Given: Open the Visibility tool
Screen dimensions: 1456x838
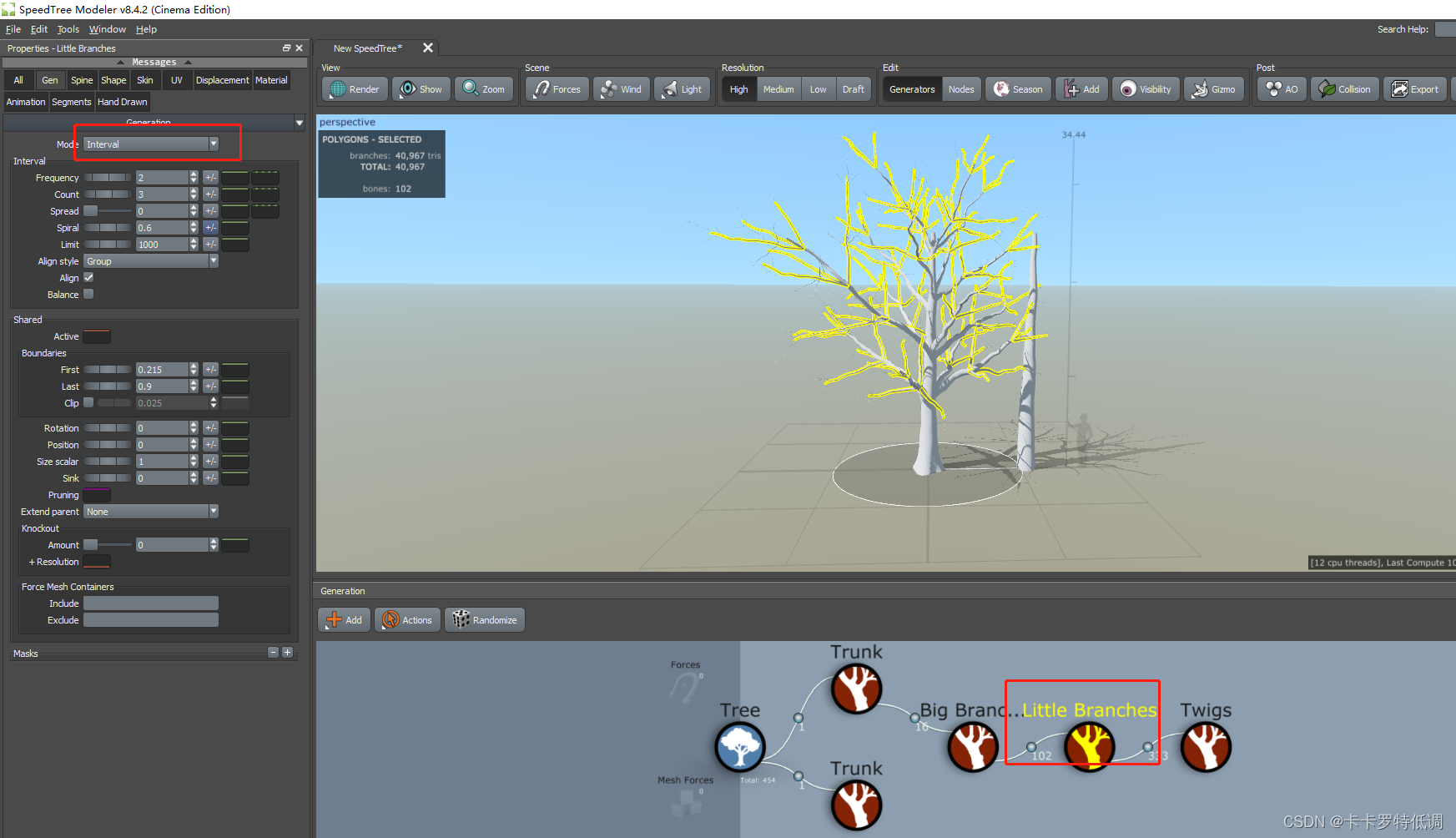Looking at the screenshot, I should coord(1146,89).
